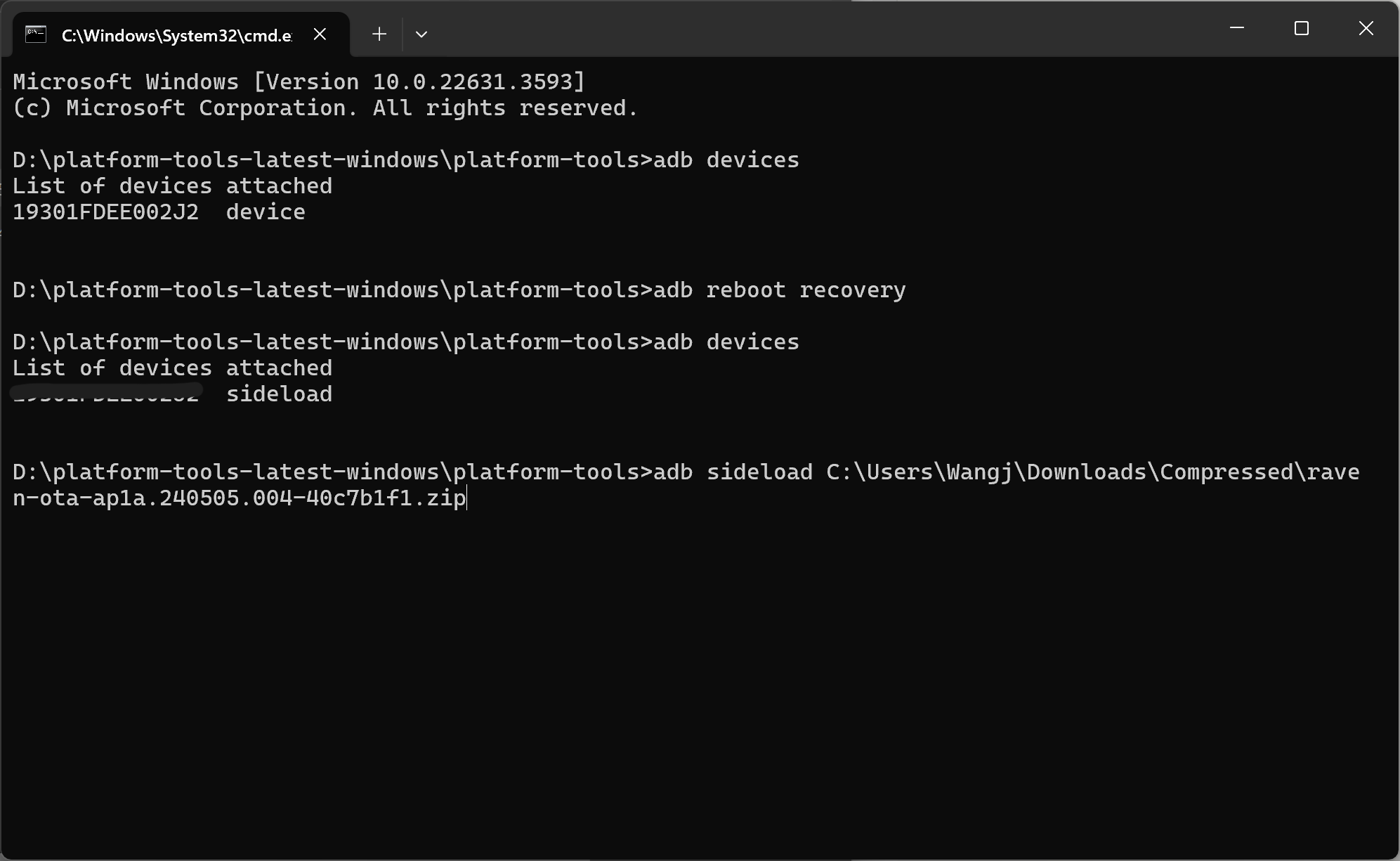The width and height of the screenshot is (1400, 861).
Task: Expand the new tab profile dropdown chevron
Action: [x=421, y=34]
